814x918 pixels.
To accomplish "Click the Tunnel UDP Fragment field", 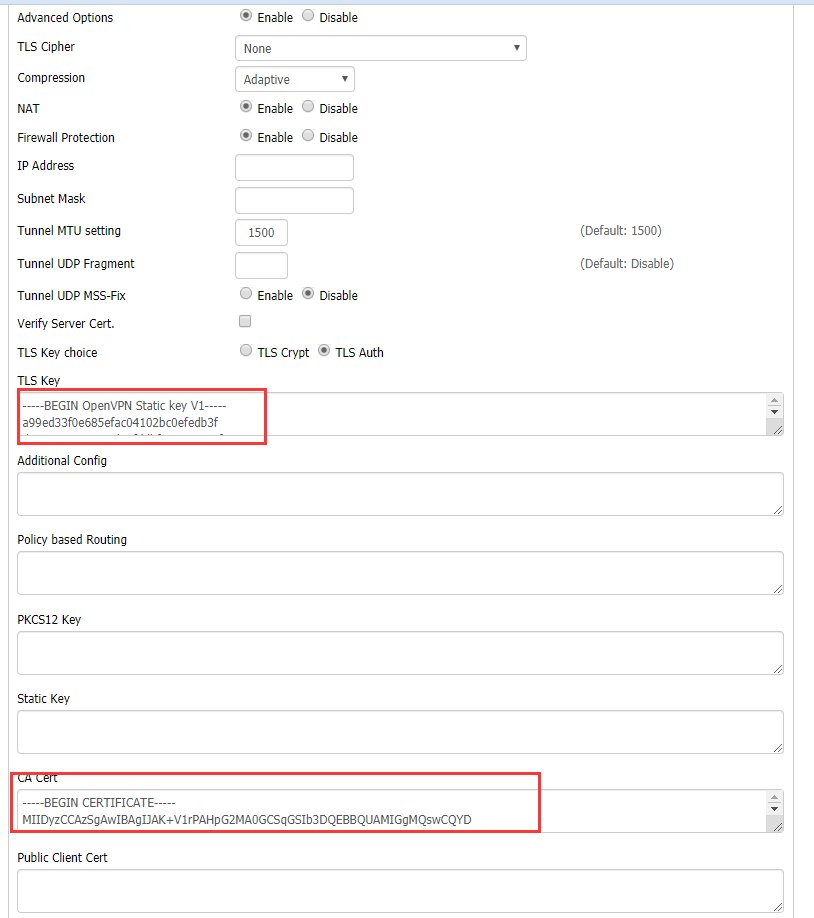I will click(261, 265).
